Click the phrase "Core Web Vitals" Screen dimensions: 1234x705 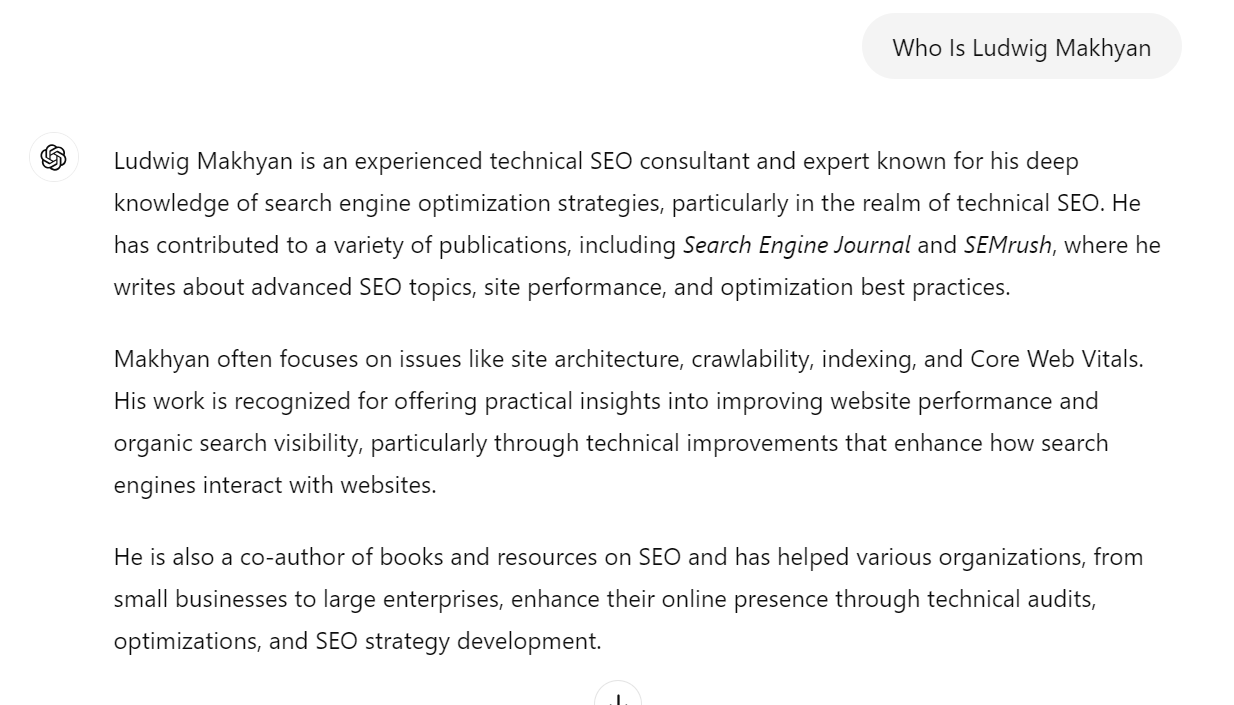tap(1056, 359)
